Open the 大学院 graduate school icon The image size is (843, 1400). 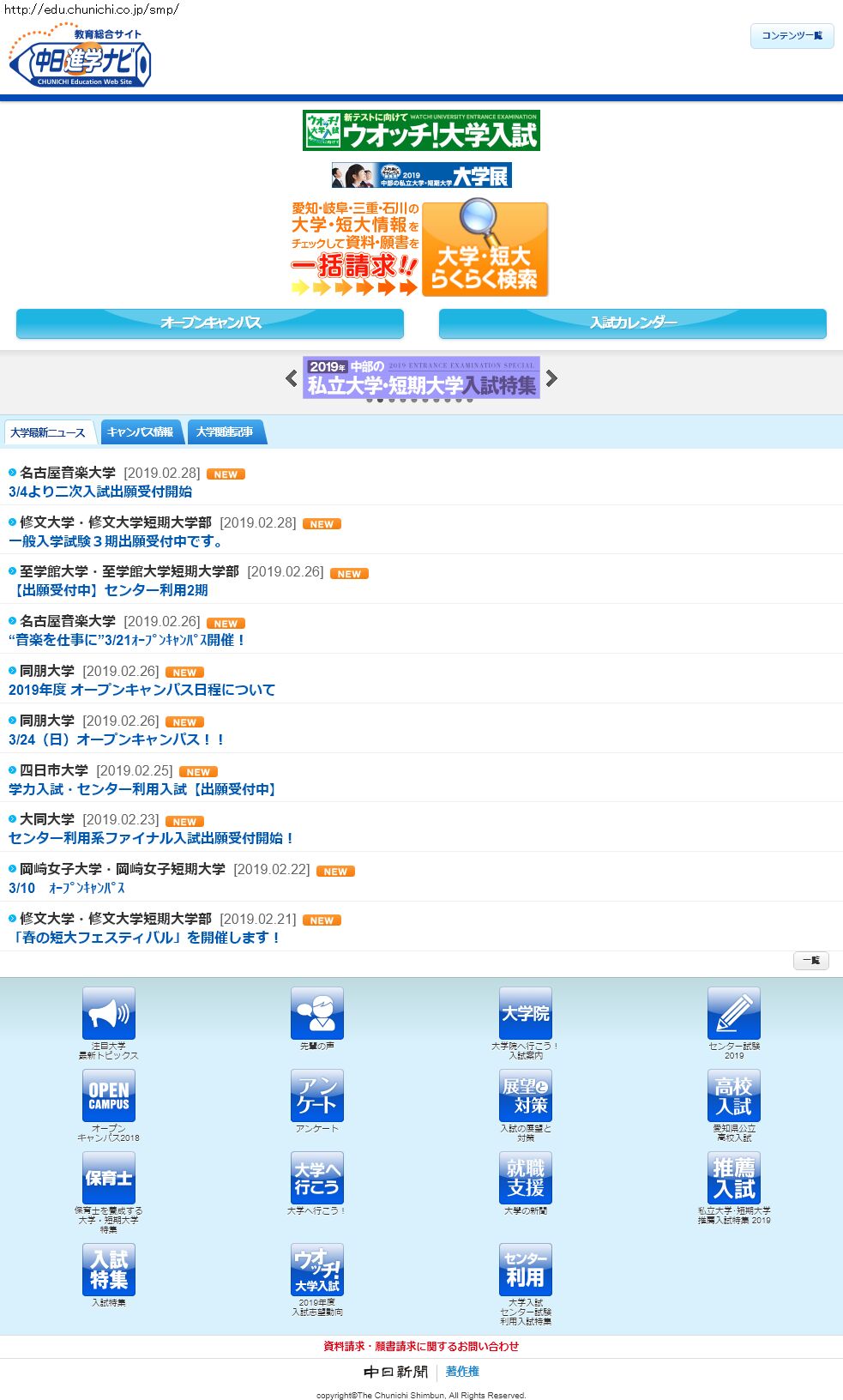point(526,1013)
